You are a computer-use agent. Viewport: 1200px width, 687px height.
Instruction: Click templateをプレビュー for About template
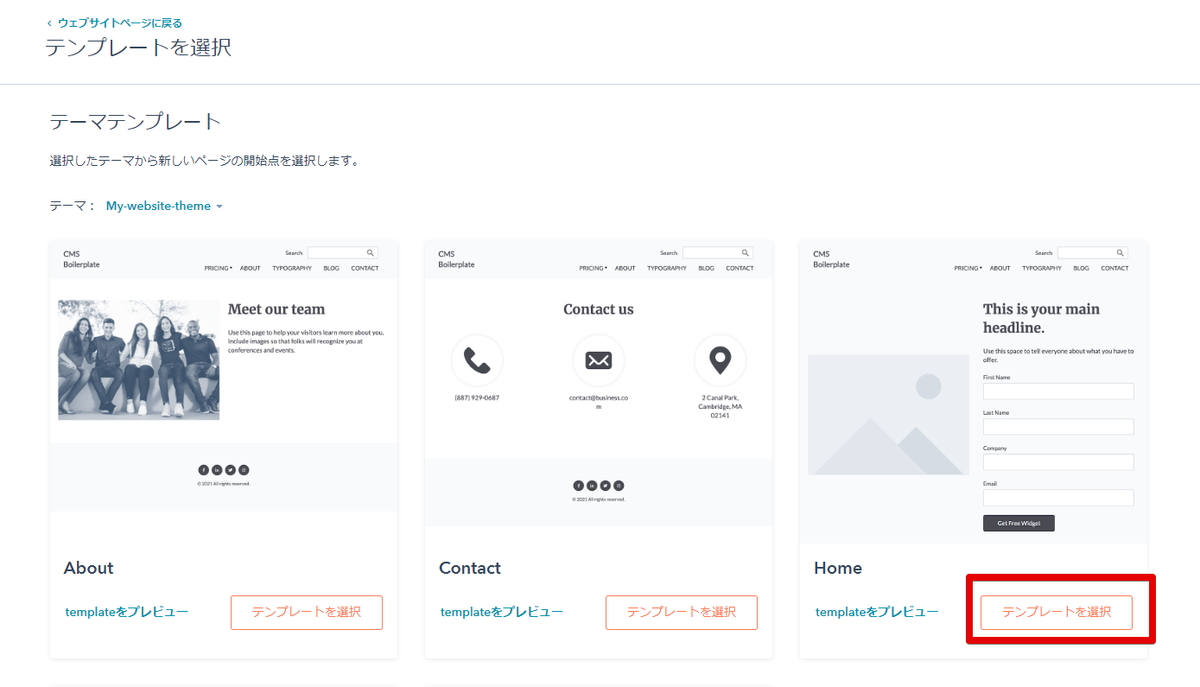(x=126, y=612)
